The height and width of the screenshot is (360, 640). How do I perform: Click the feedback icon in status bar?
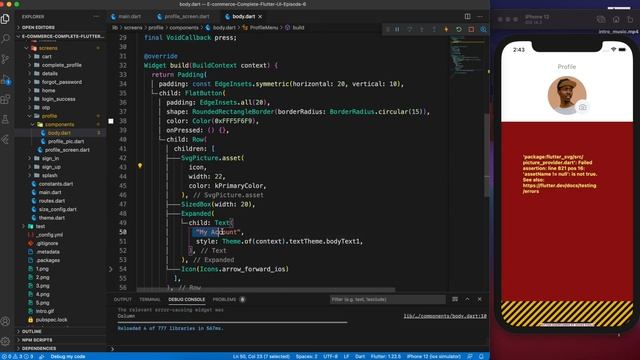coord(470,356)
